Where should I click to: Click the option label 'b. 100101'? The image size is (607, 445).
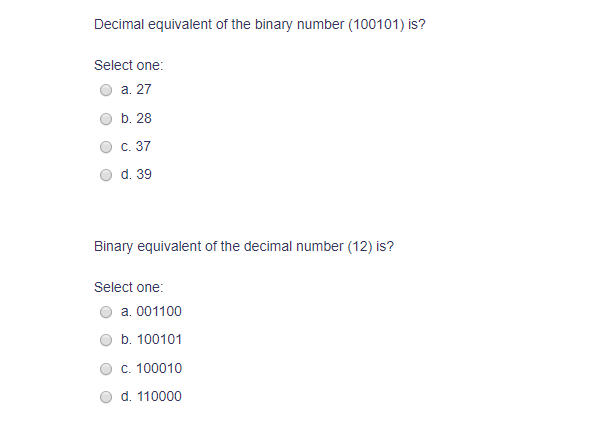coord(151,339)
